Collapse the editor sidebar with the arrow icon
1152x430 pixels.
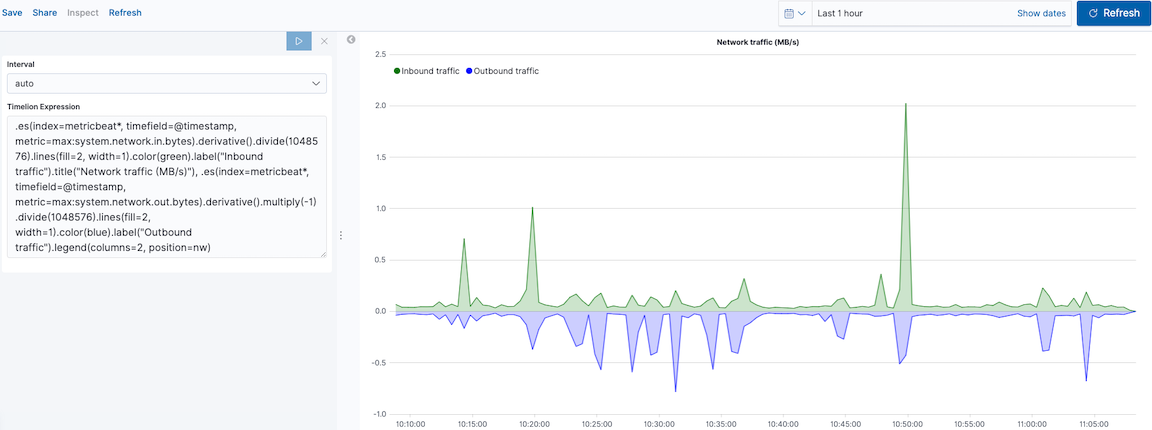click(351, 40)
